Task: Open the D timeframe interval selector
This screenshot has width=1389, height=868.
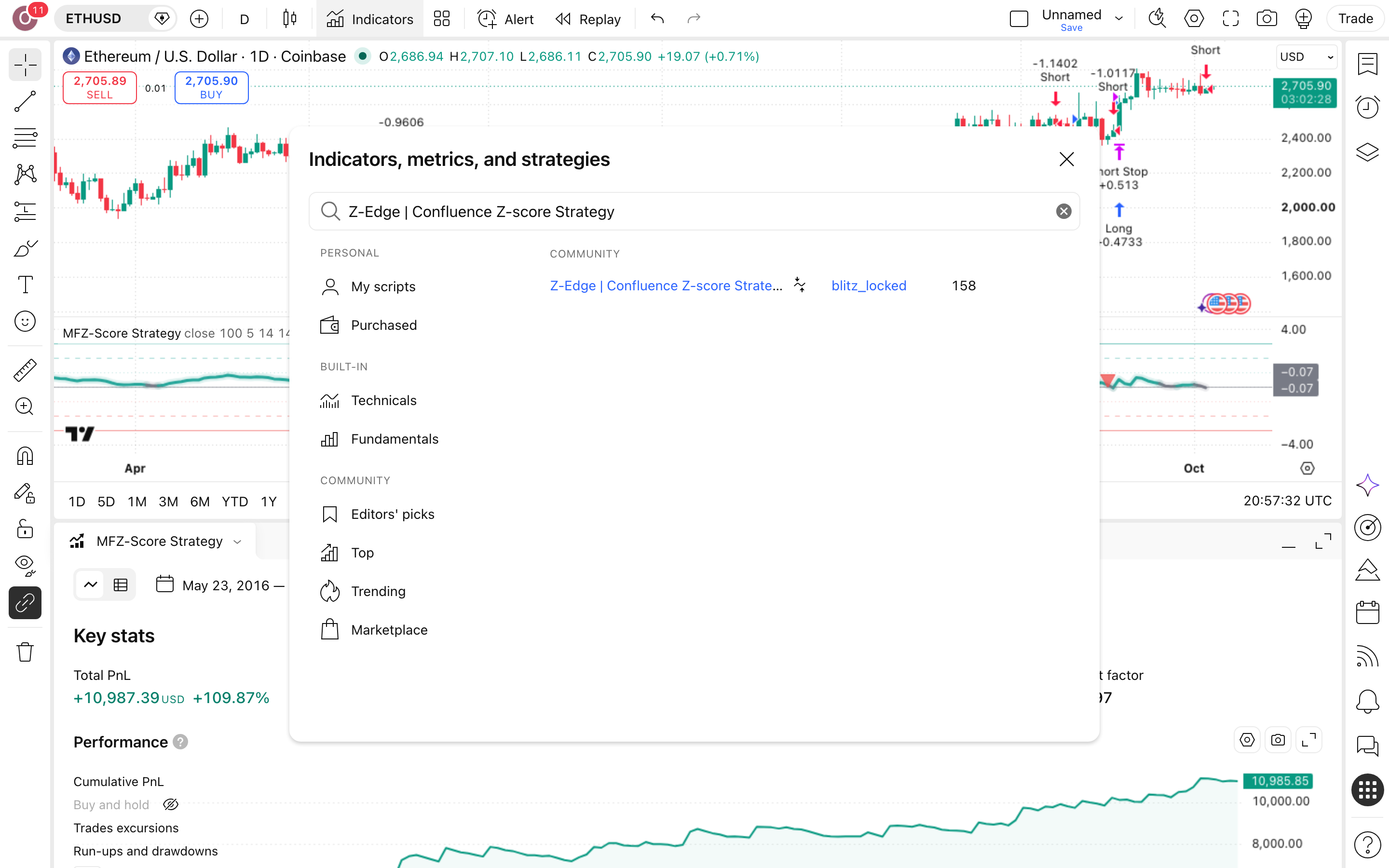Action: click(x=245, y=19)
